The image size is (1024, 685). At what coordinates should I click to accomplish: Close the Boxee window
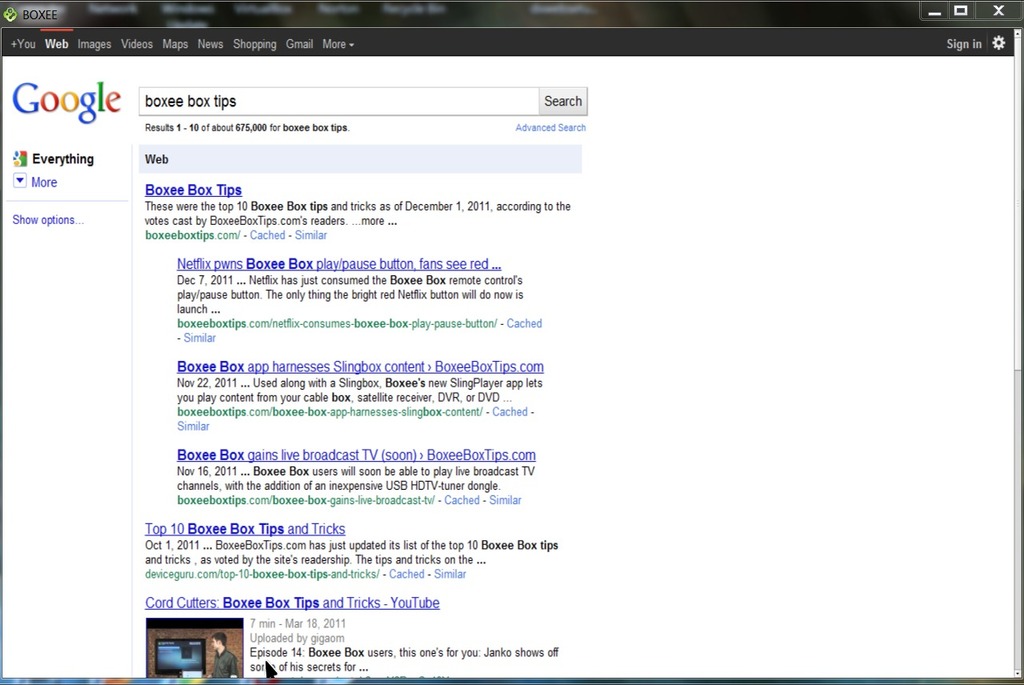999,11
